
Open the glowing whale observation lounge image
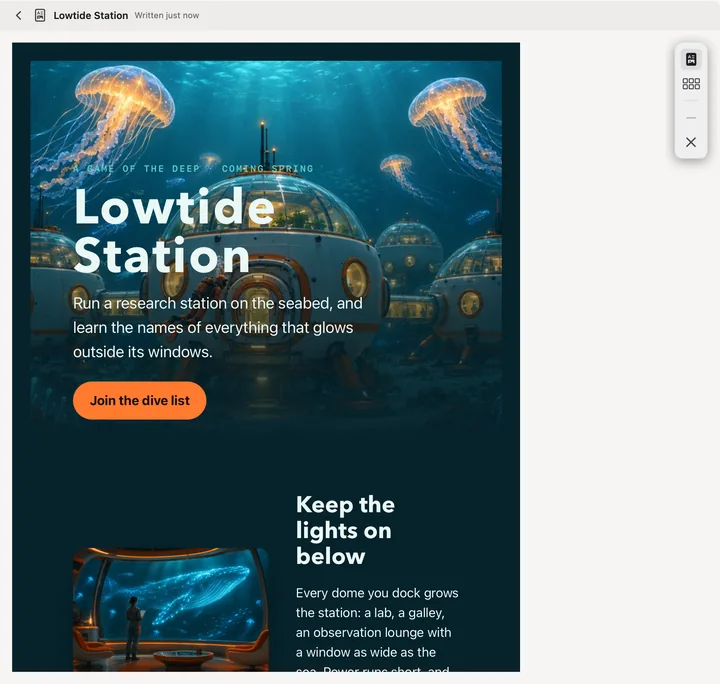(171, 609)
